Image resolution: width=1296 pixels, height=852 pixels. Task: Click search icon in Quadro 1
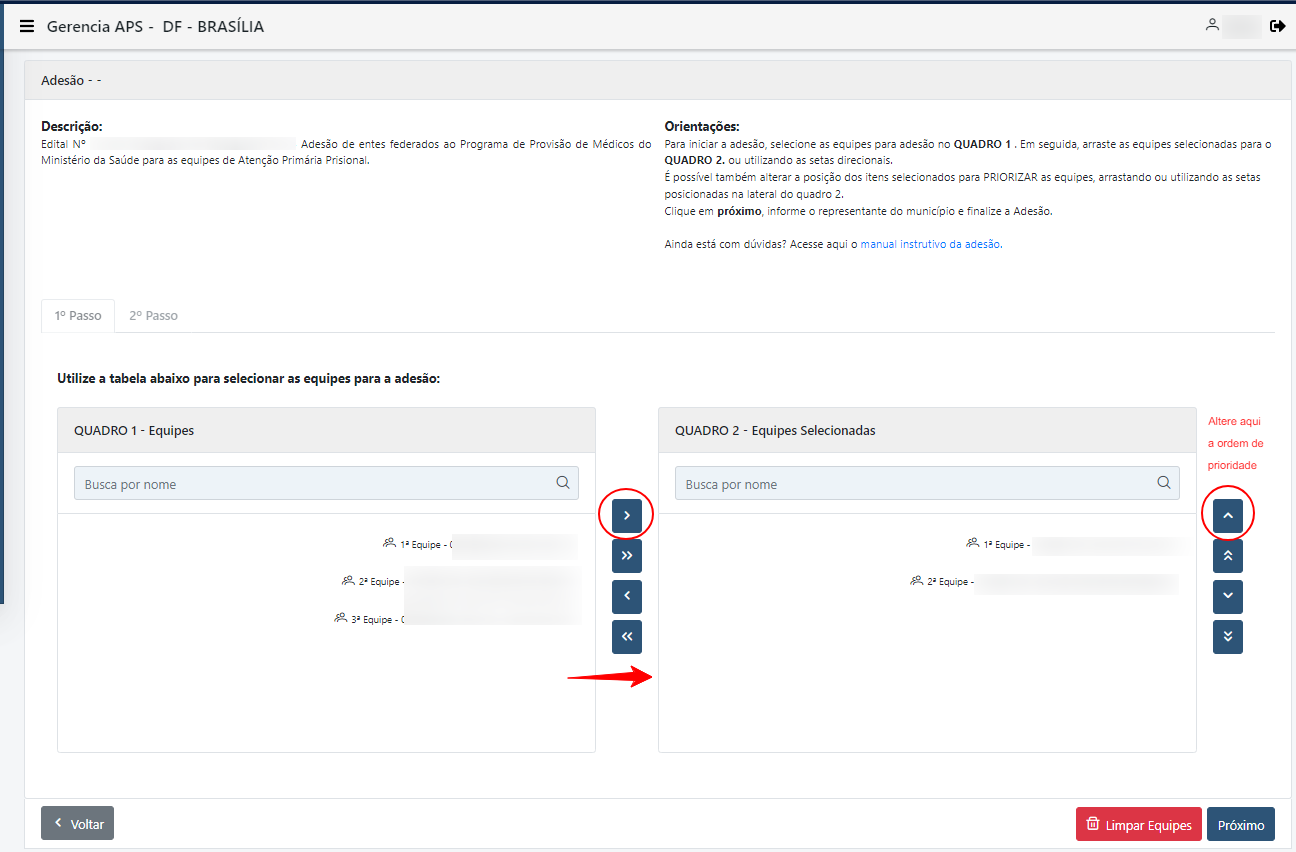pos(563,483)
